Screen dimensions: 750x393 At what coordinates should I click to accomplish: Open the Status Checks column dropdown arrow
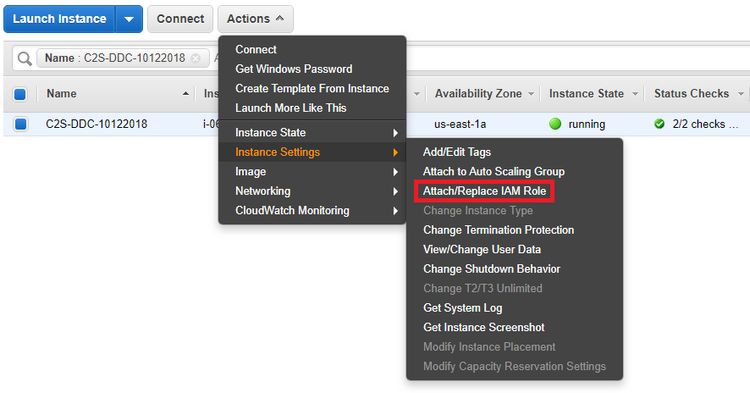pos(741,94)
